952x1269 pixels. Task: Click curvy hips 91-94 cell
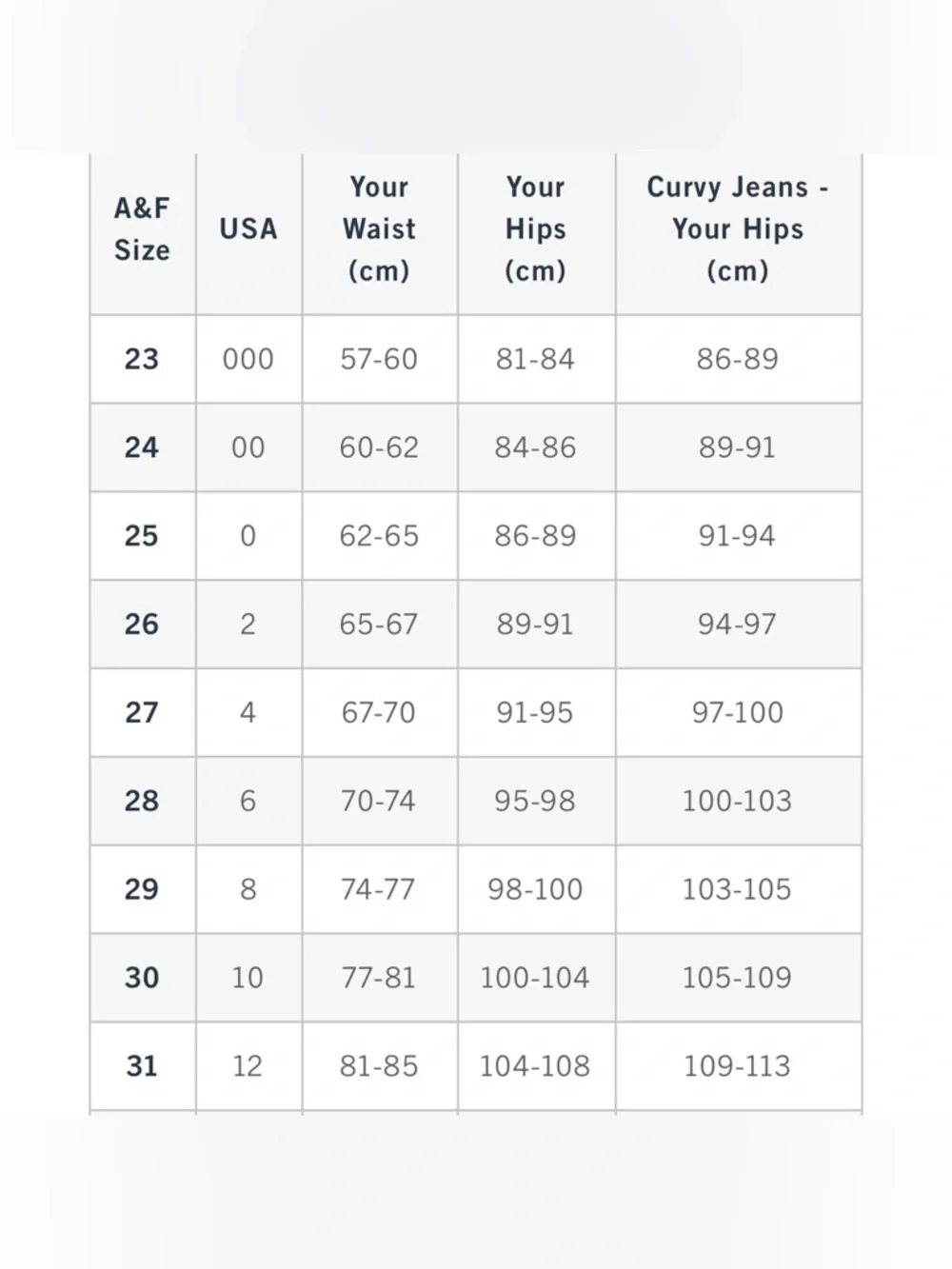[x=738, y=536]
